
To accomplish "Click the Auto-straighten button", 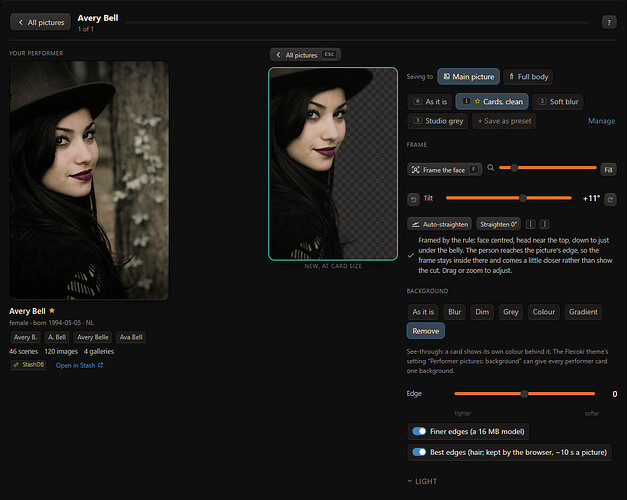I will pos(439,224).
